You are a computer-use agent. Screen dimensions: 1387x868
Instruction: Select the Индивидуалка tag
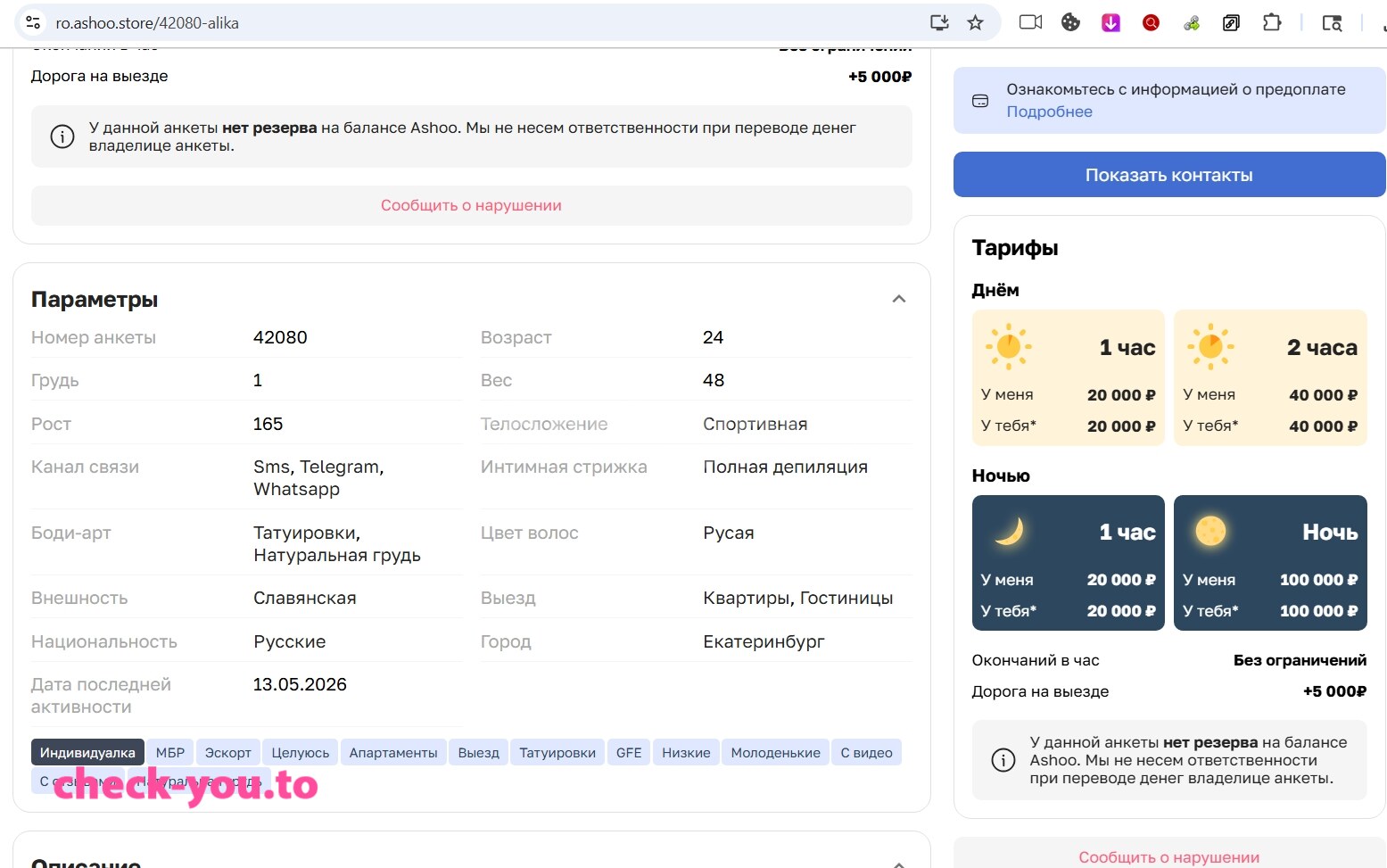pos(87,752)
